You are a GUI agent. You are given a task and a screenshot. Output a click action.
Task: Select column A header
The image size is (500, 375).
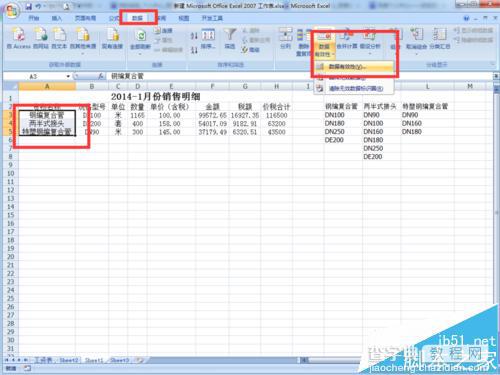click(x=47, y=87)
